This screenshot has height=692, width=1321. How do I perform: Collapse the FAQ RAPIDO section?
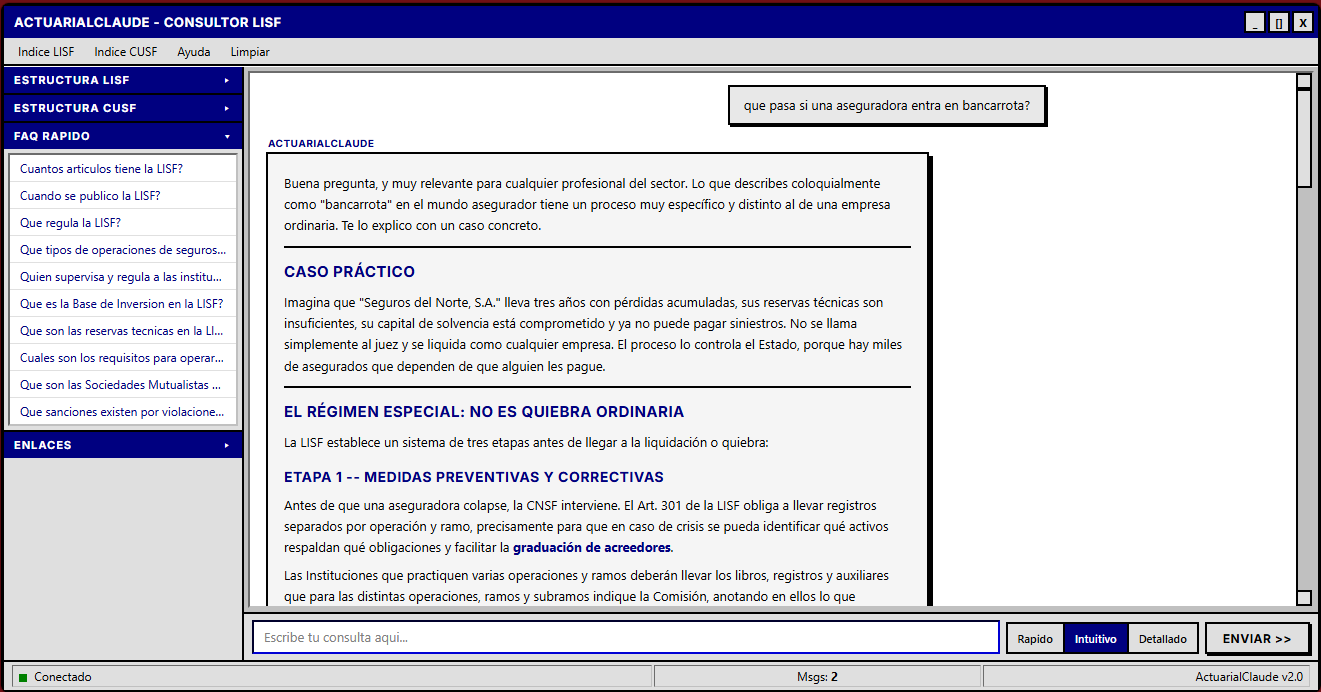[122, 136]
